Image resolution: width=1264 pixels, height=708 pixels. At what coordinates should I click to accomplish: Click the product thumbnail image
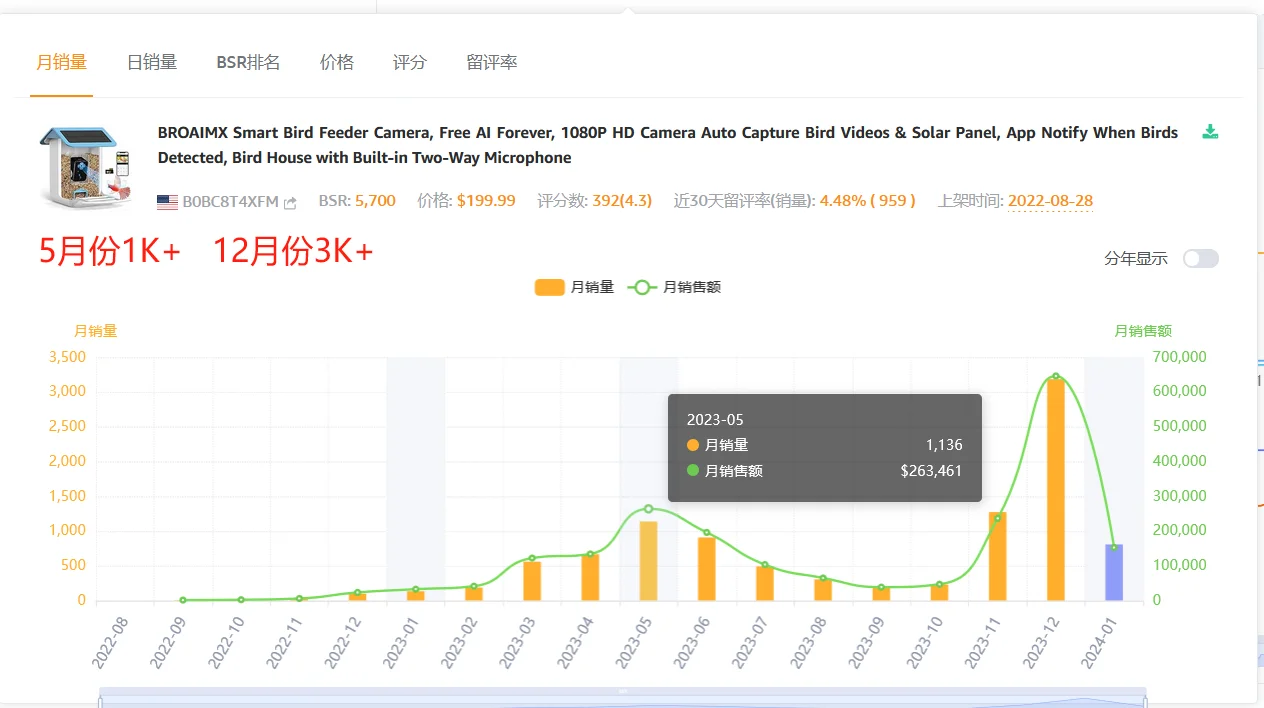point(85,166)
